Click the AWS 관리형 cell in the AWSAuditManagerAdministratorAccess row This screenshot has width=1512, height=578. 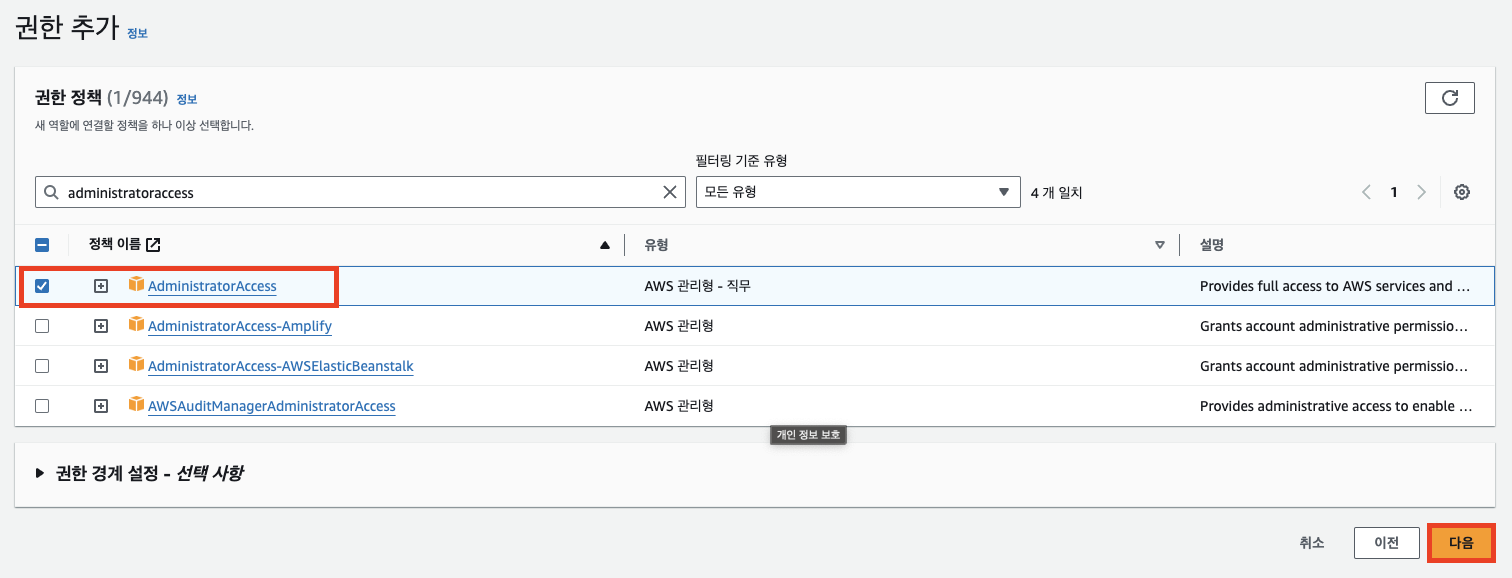pyautogui.click(x=679, y=406)
